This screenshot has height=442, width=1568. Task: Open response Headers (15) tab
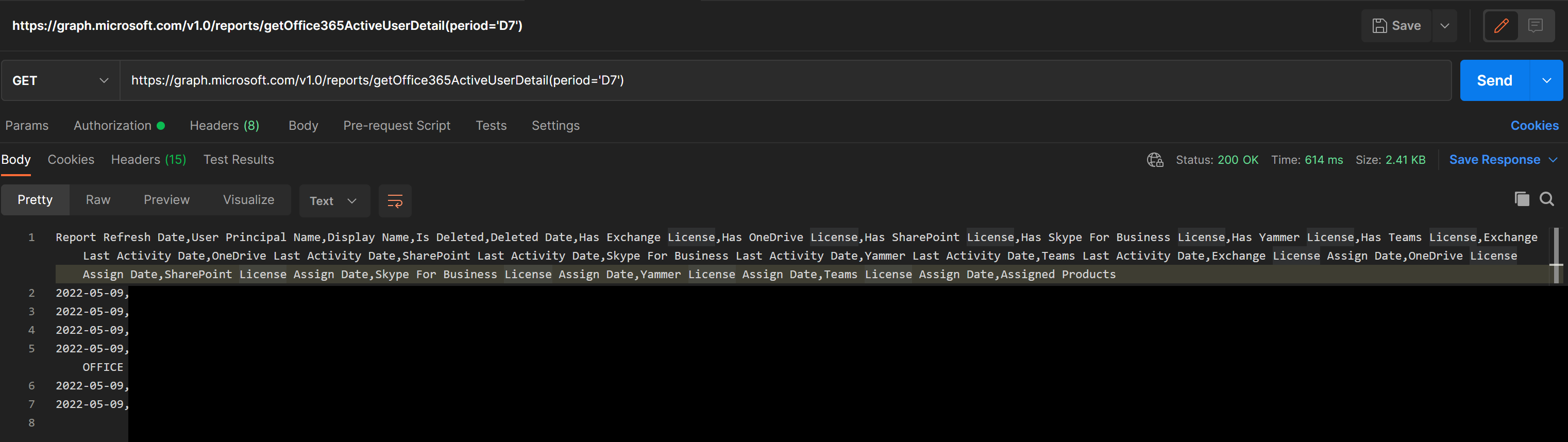click(148, 160)
